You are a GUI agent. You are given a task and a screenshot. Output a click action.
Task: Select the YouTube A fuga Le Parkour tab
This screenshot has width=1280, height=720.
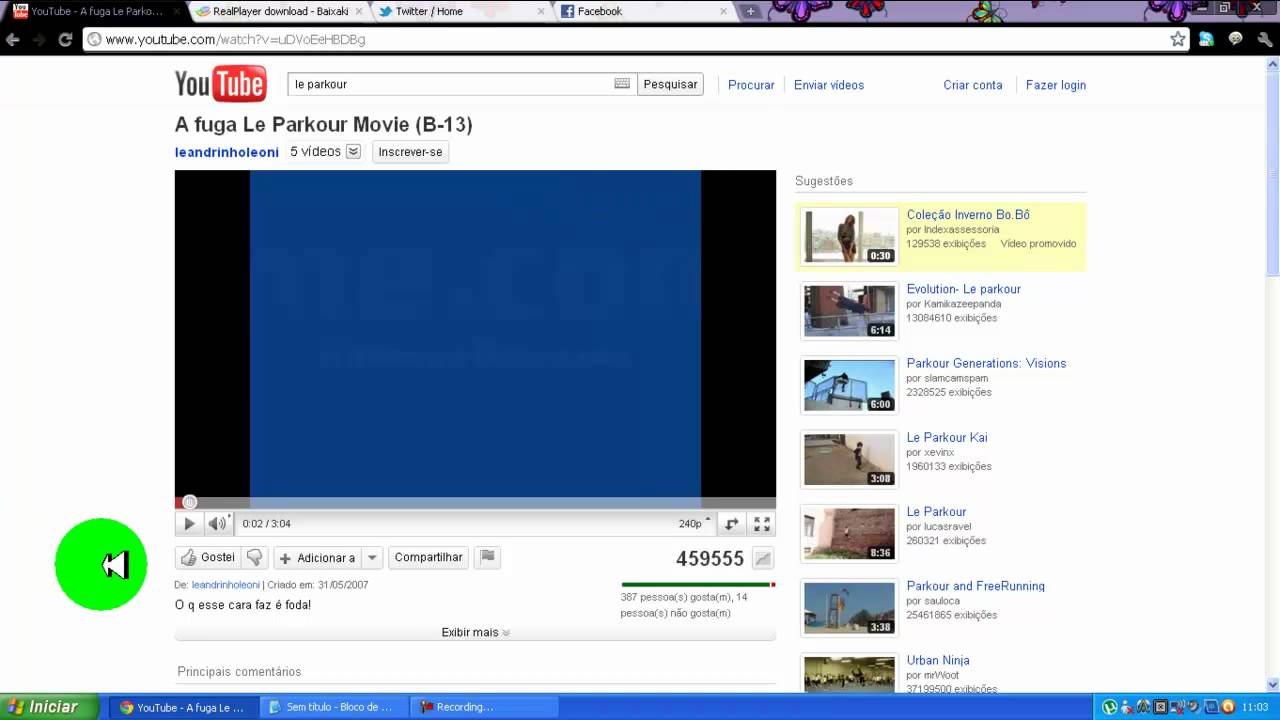(95, 11)
